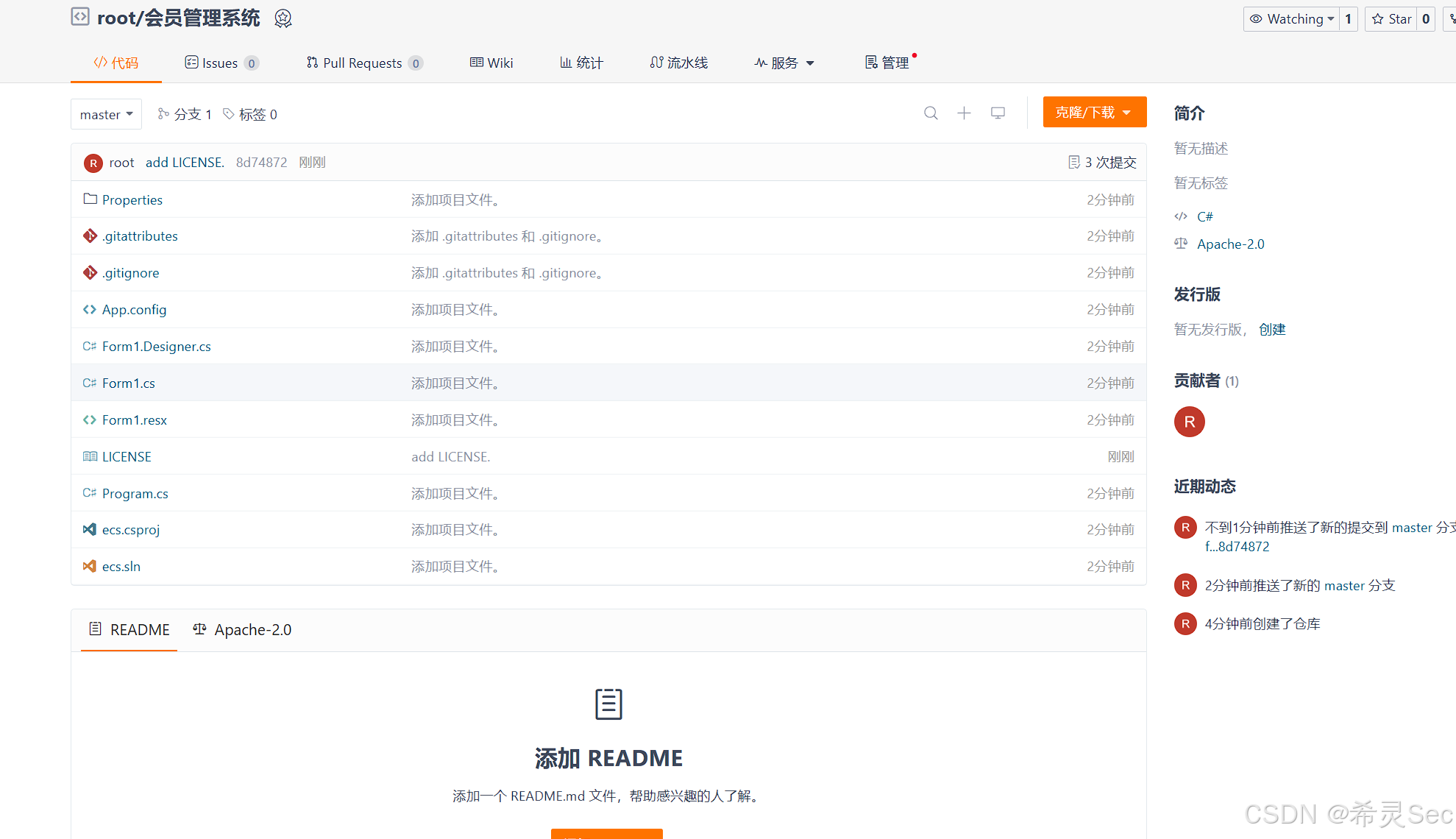
Task: Click the Properties folder icon
Action: pyautogui.click(x=90, y=199)
